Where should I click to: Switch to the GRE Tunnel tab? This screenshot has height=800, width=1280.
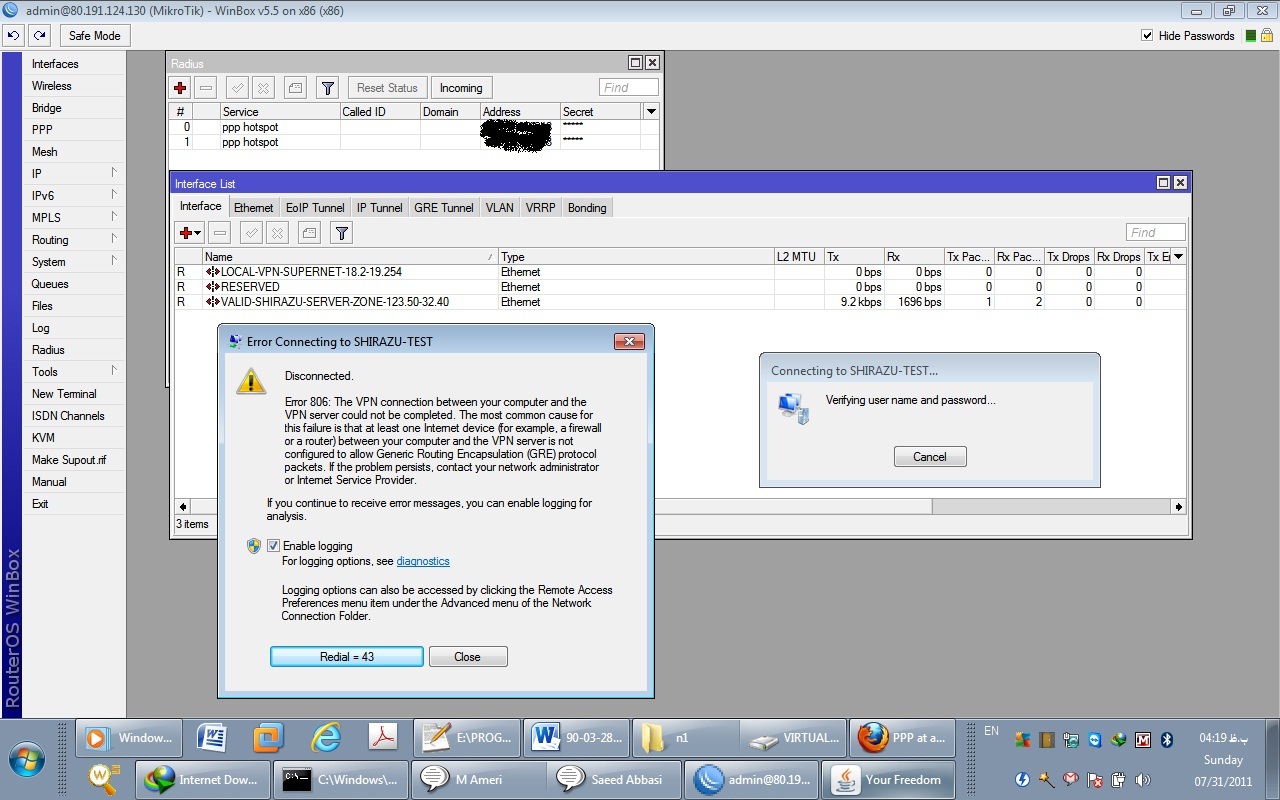[x=444, y=207]
